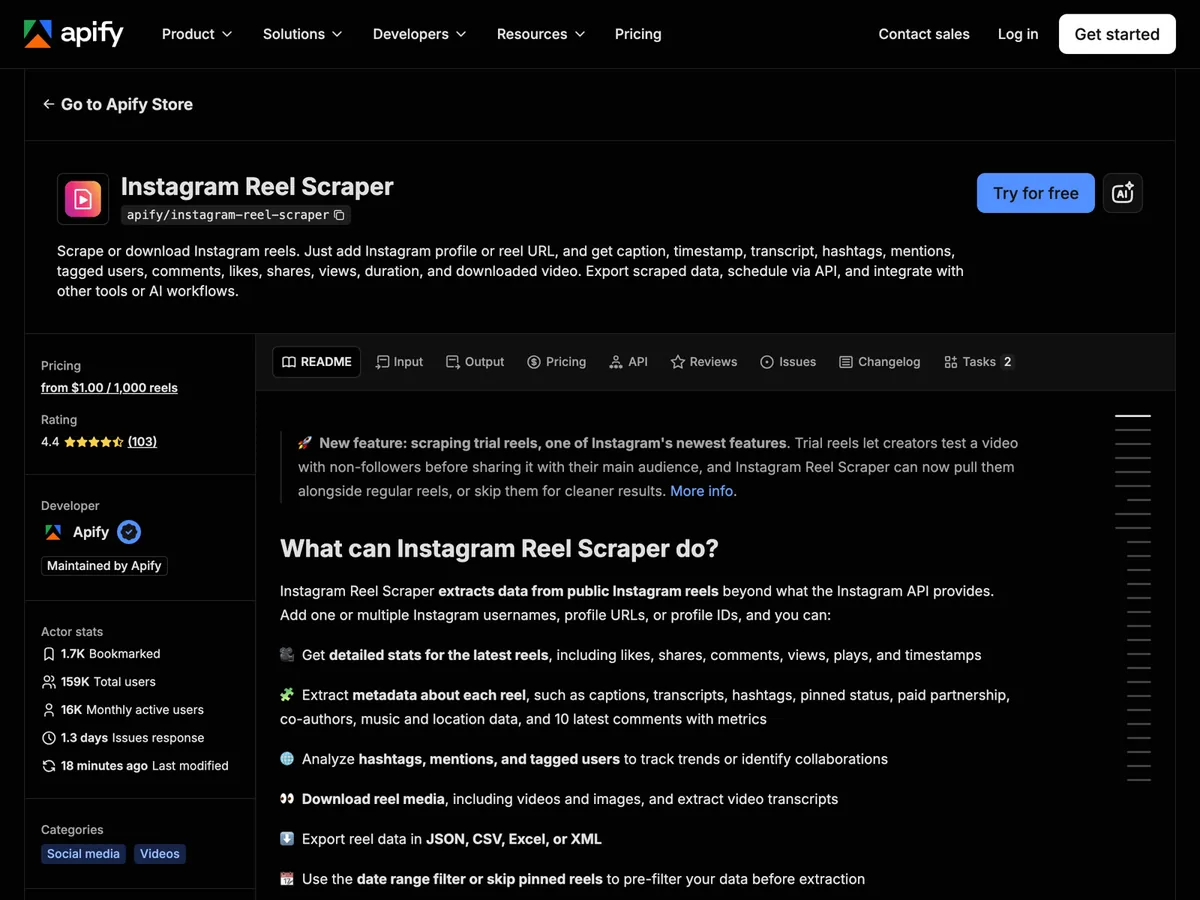Open the API tab
Screen dimensions: 1200x900
tap(629, 362)
